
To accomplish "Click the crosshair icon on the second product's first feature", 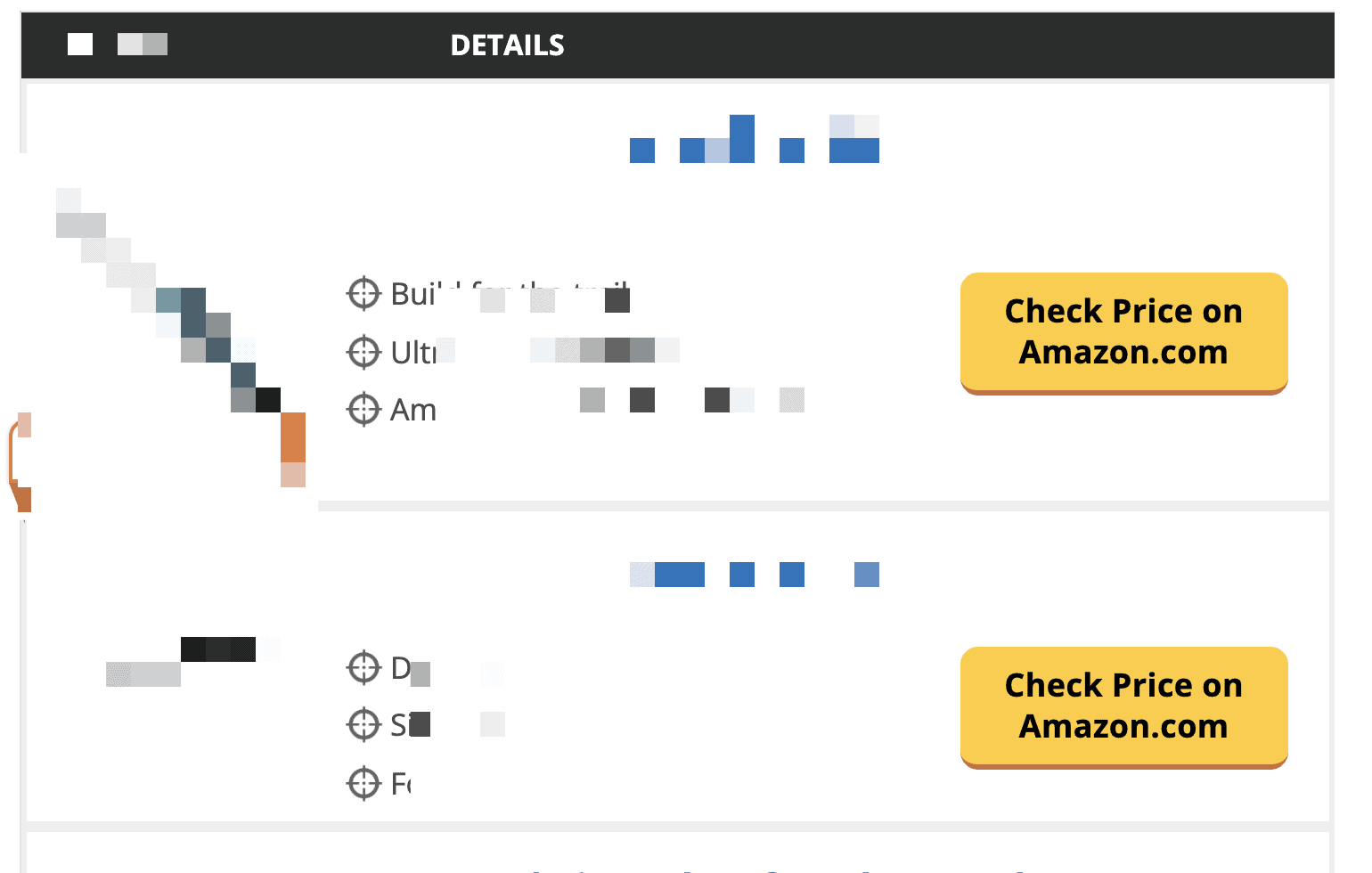I will [363, 668].
